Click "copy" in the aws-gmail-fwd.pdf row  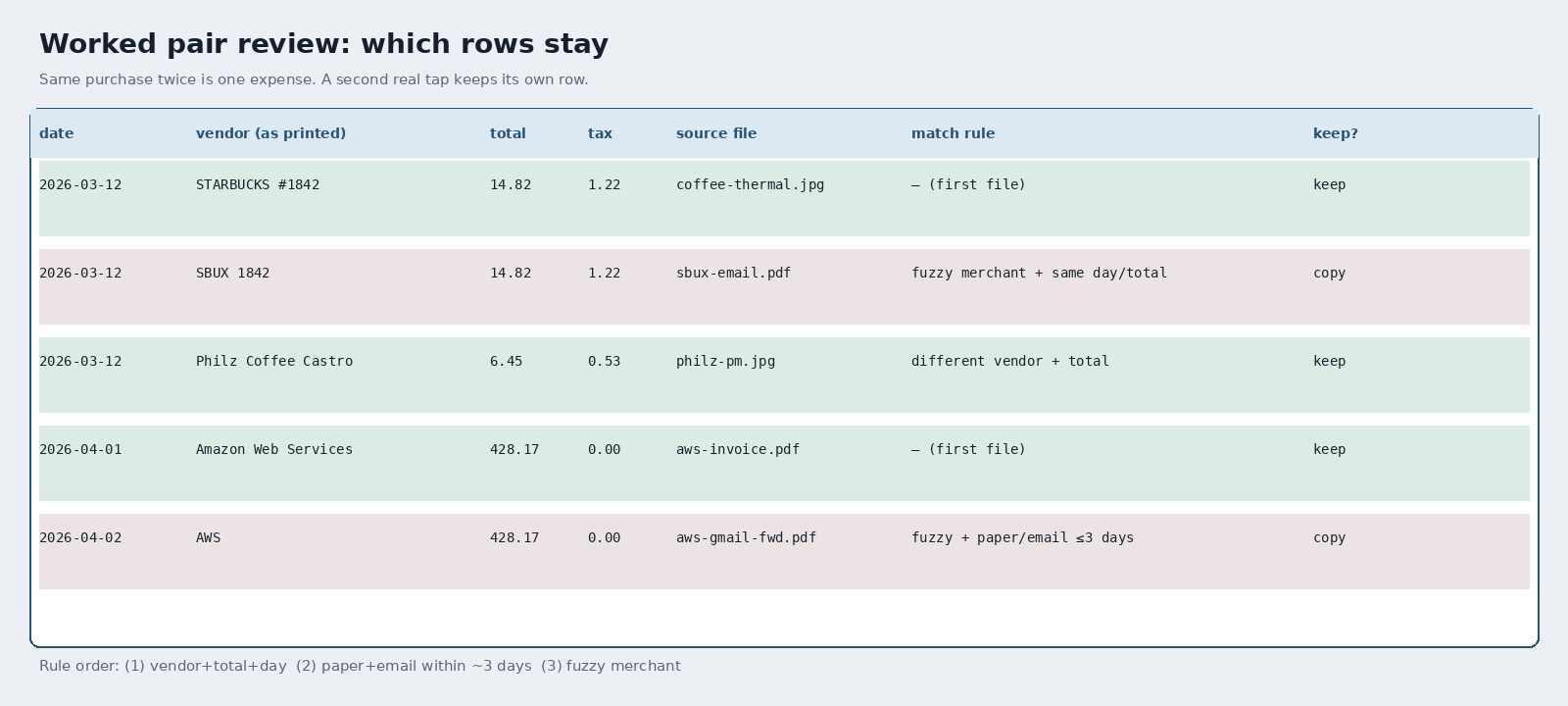1329,537
